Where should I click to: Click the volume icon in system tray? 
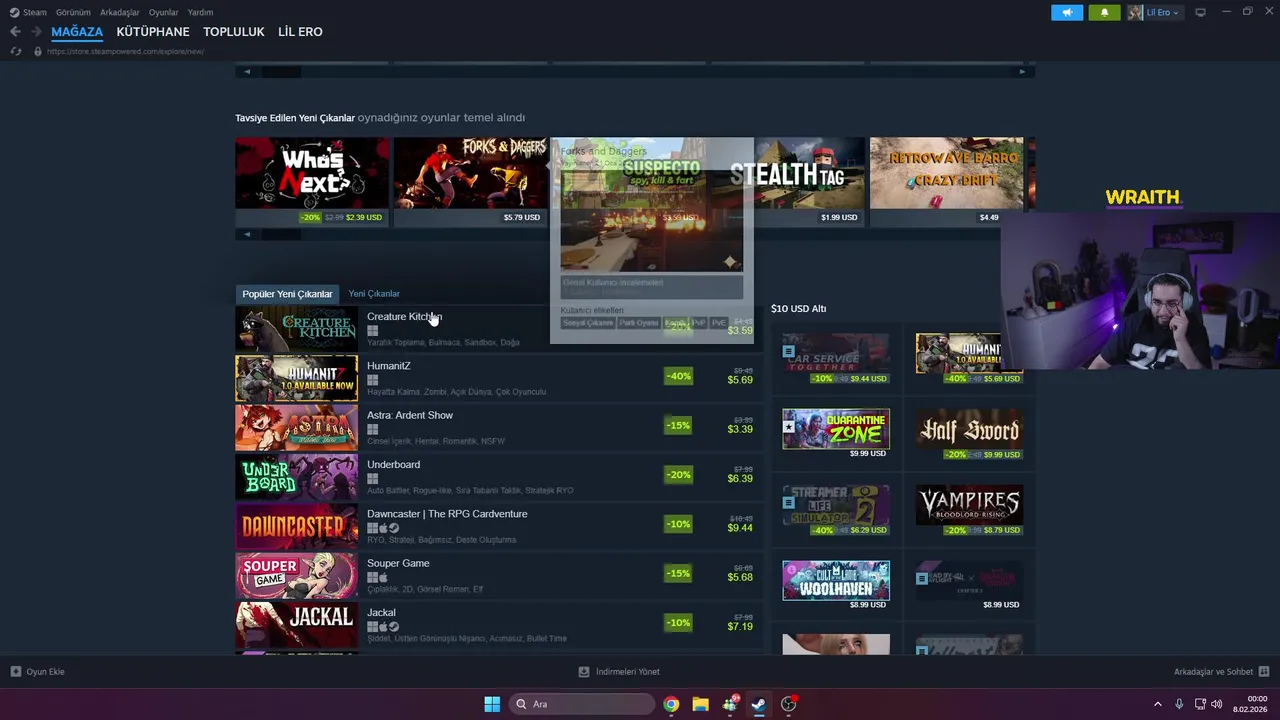[1217, 704]
